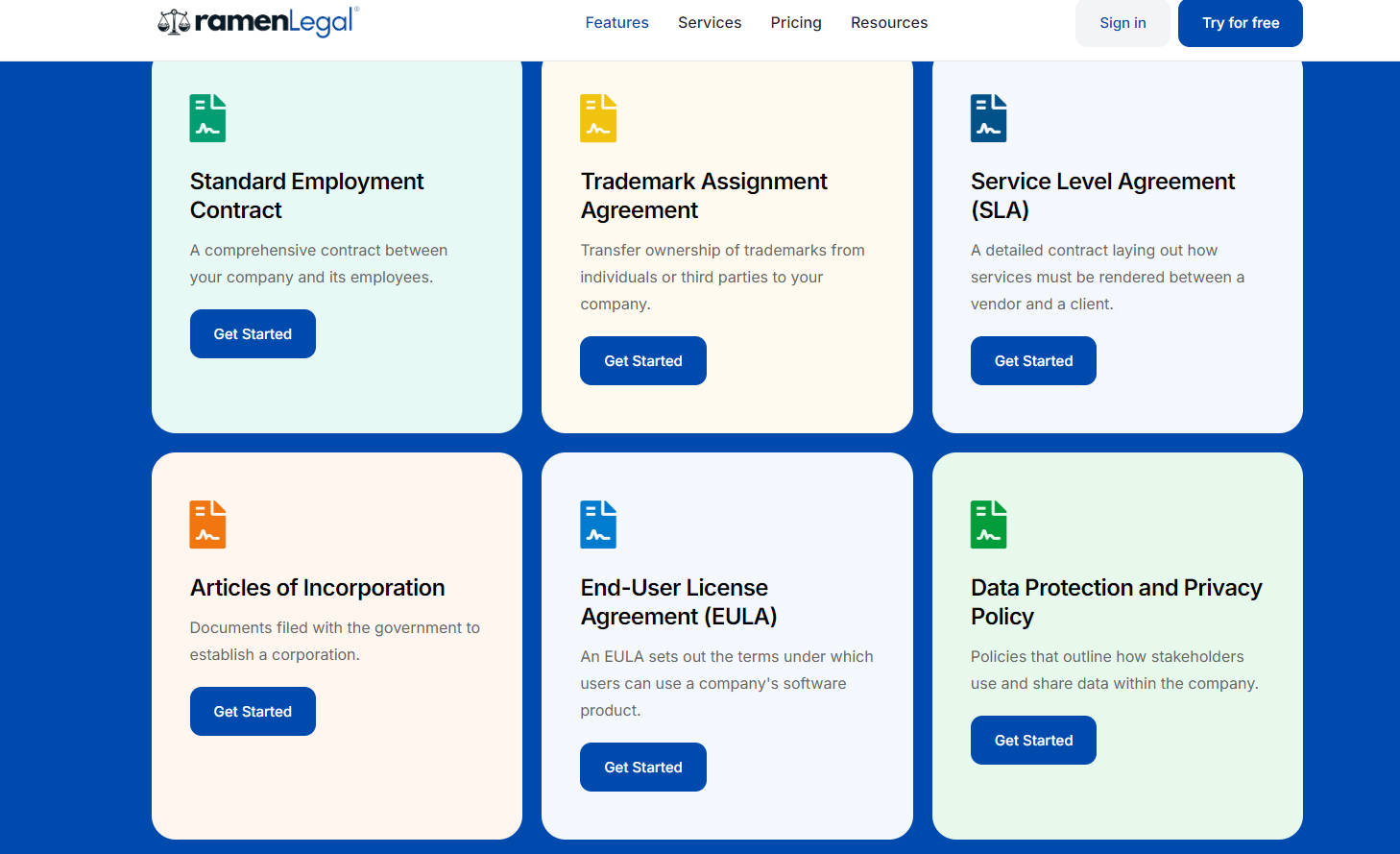The width and height of the screenshot is (1400, 854).
Task: Open the Services navigation item
Action: click(x=710, y=23)
